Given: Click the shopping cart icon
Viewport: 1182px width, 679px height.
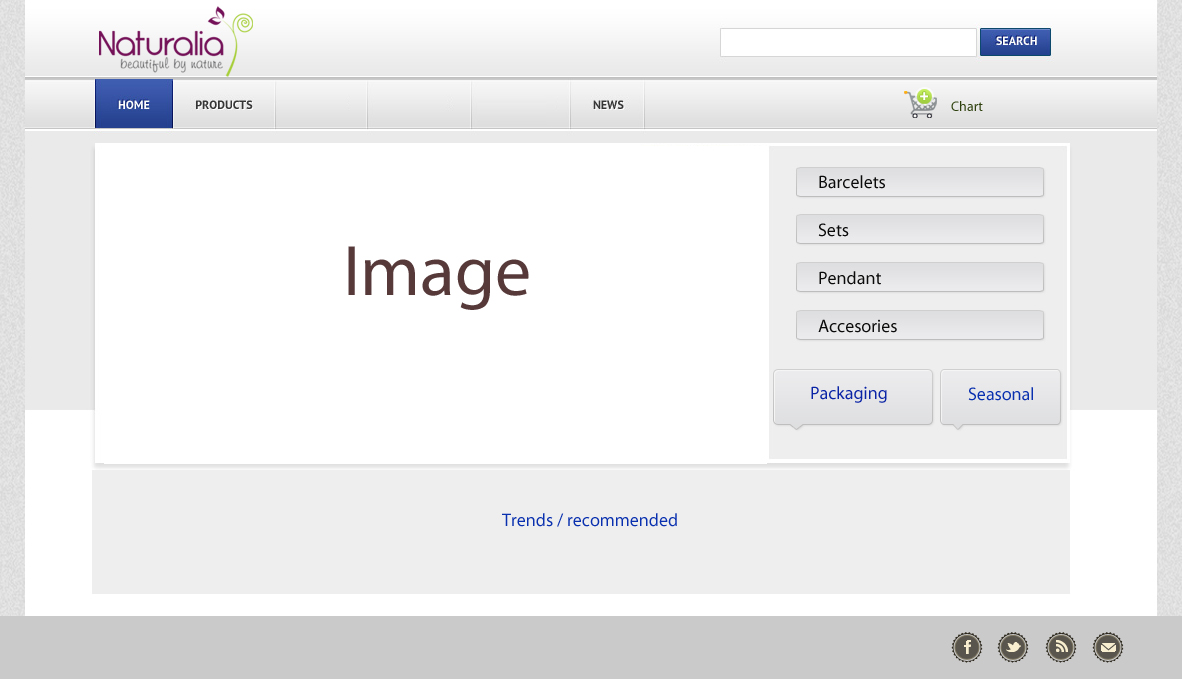Looking at the screenshot, I should (x=920, y=104).
